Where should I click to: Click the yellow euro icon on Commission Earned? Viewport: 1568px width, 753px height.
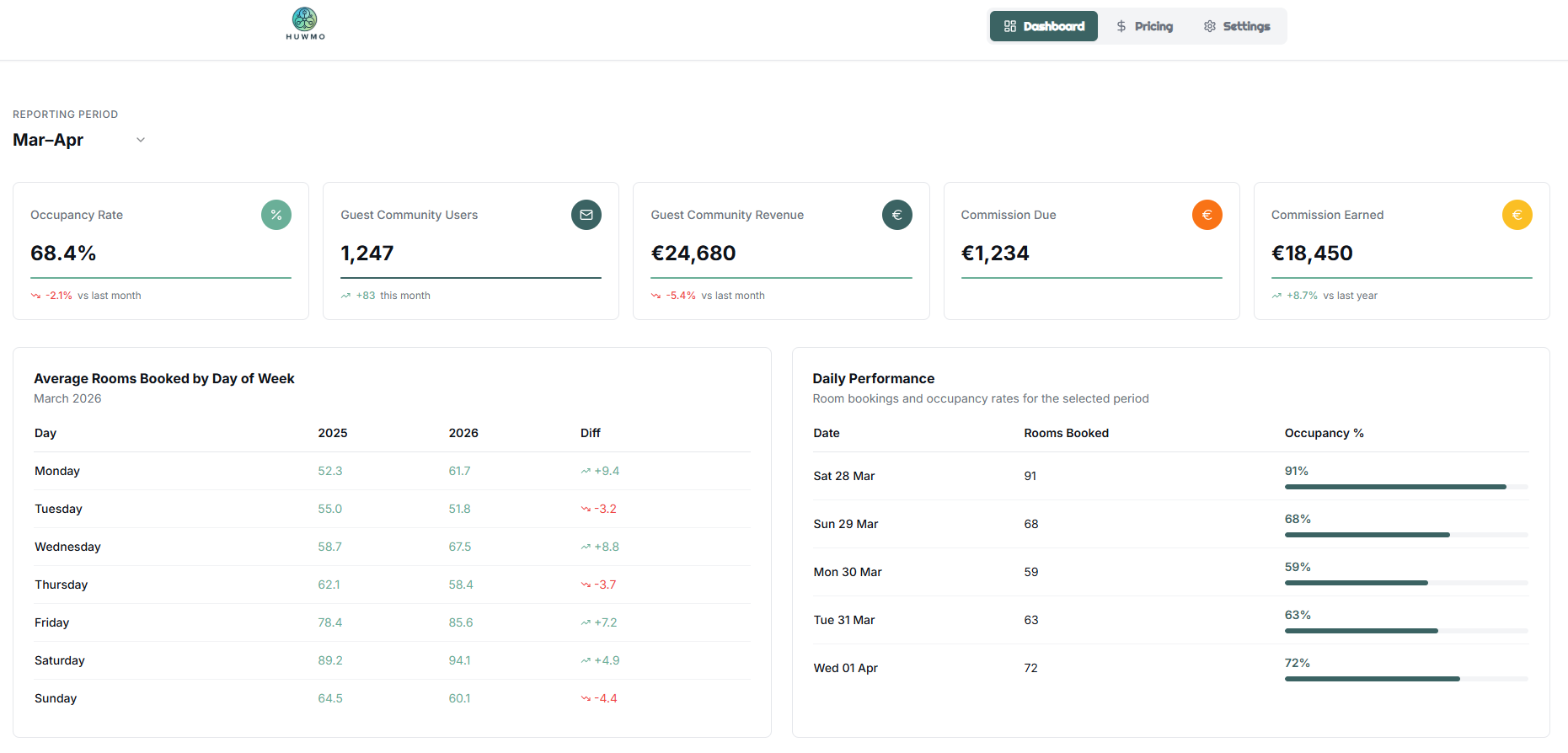coord(1517,215)
